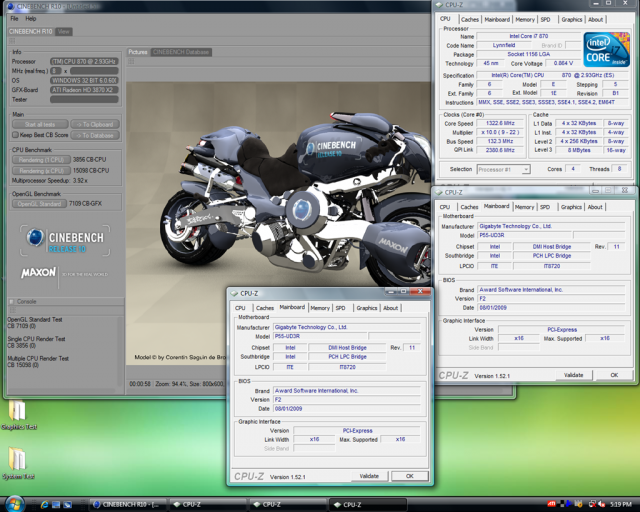
Task: Open the Memory tab in the processor-info CPU-Z window
Action: point(525,20)
